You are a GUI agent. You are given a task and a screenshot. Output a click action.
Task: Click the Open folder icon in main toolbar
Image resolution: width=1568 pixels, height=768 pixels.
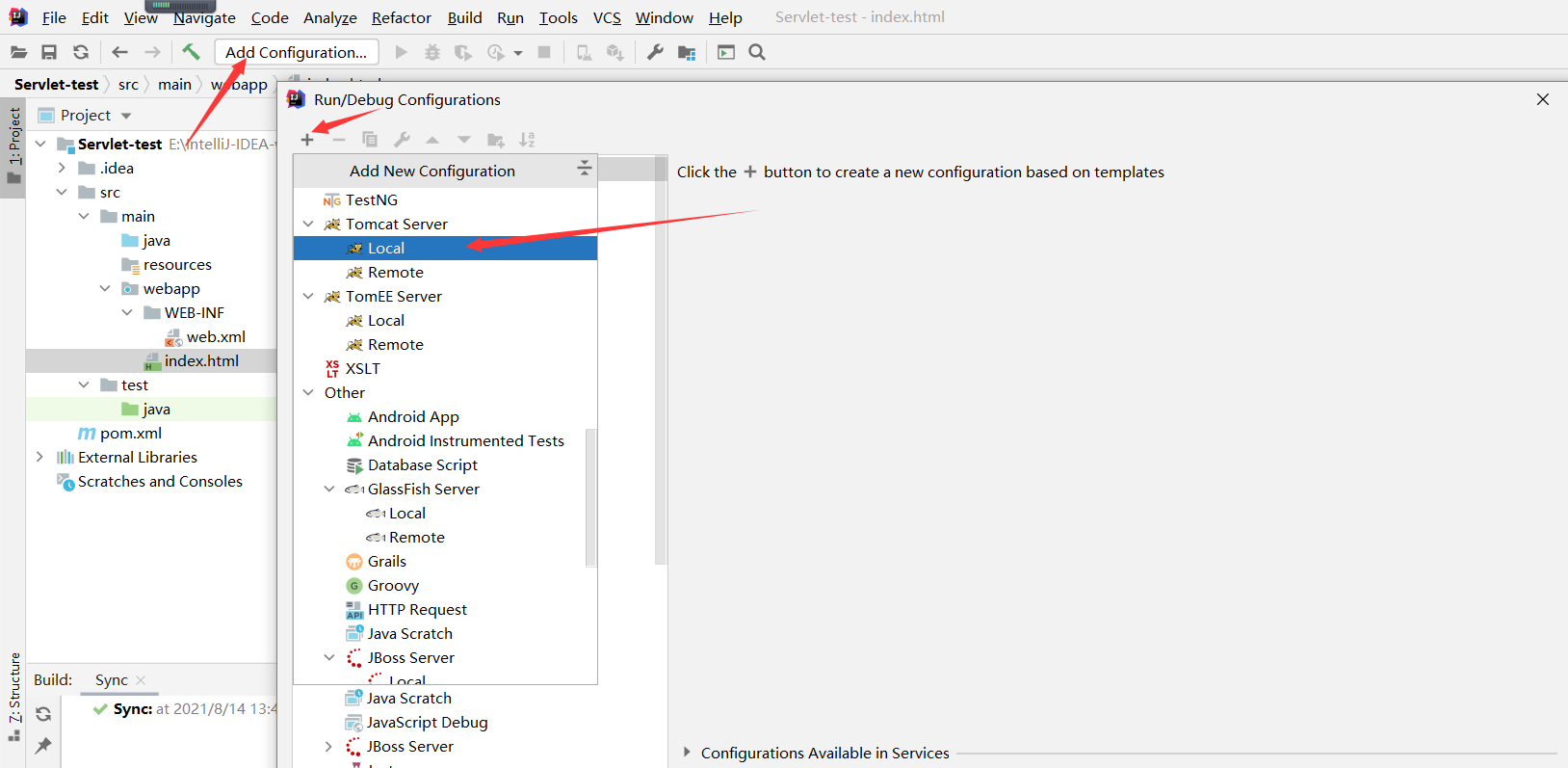(x=18, y=52)
